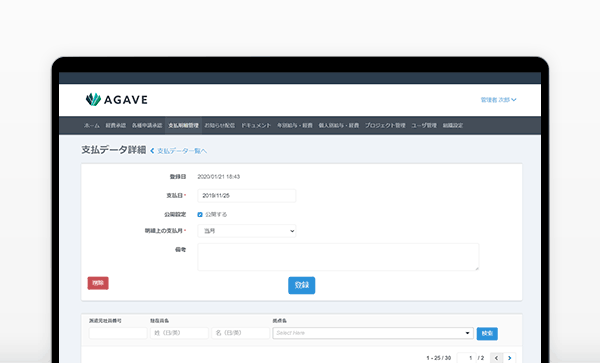Open the お知らせ配信 menu item
The width and height of the screenshot is (600, 363).
point(220,125)
